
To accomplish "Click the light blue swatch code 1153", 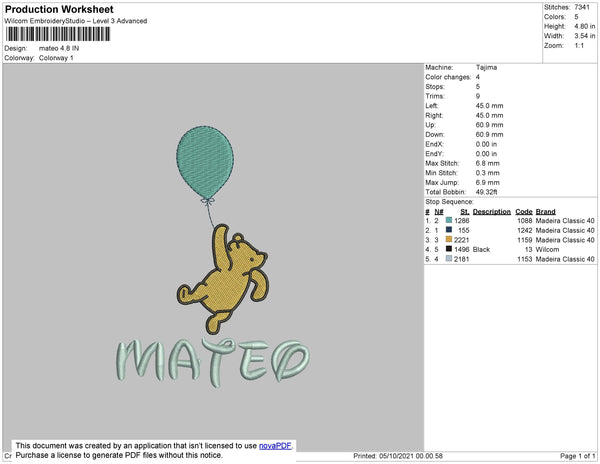I will pos(449,259).
